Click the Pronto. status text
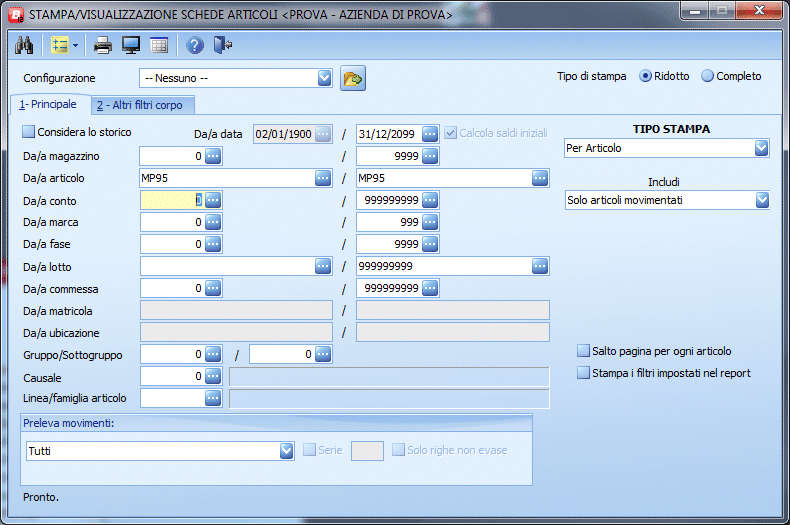Screen dimensions: 790x525 coord(41,497)
